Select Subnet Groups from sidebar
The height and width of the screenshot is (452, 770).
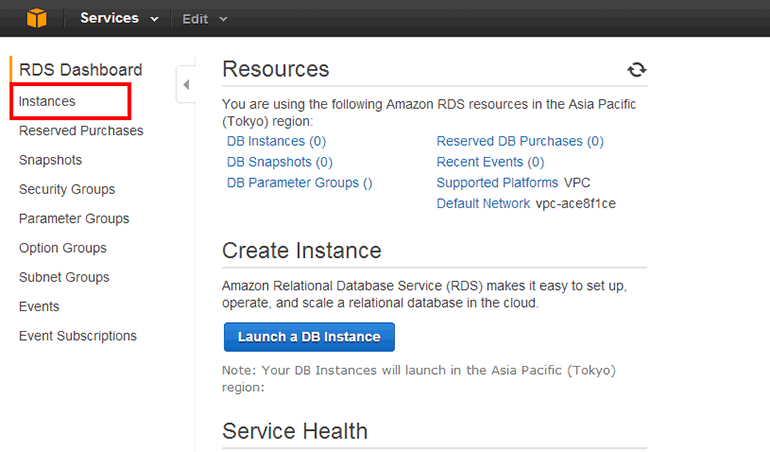click(64, 277)
